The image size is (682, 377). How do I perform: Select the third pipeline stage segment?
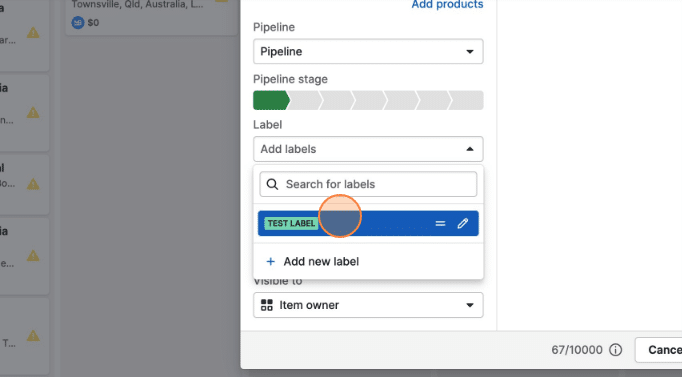click(x=338, y=100)
